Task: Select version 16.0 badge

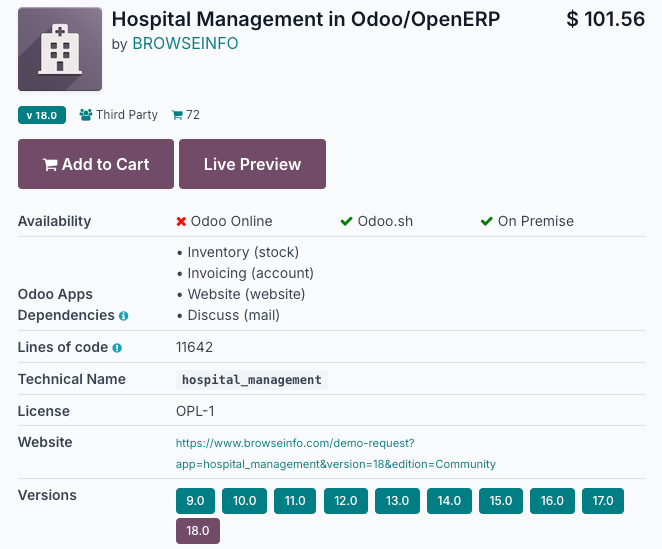Action: pos(552,501)
